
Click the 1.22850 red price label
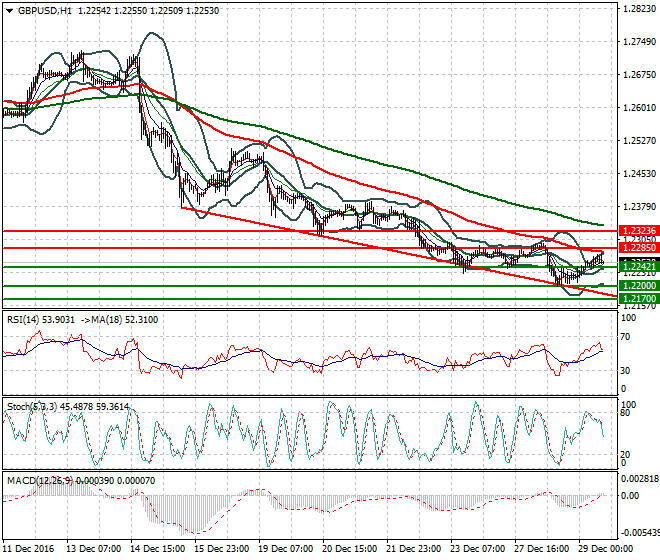point(639,248)
